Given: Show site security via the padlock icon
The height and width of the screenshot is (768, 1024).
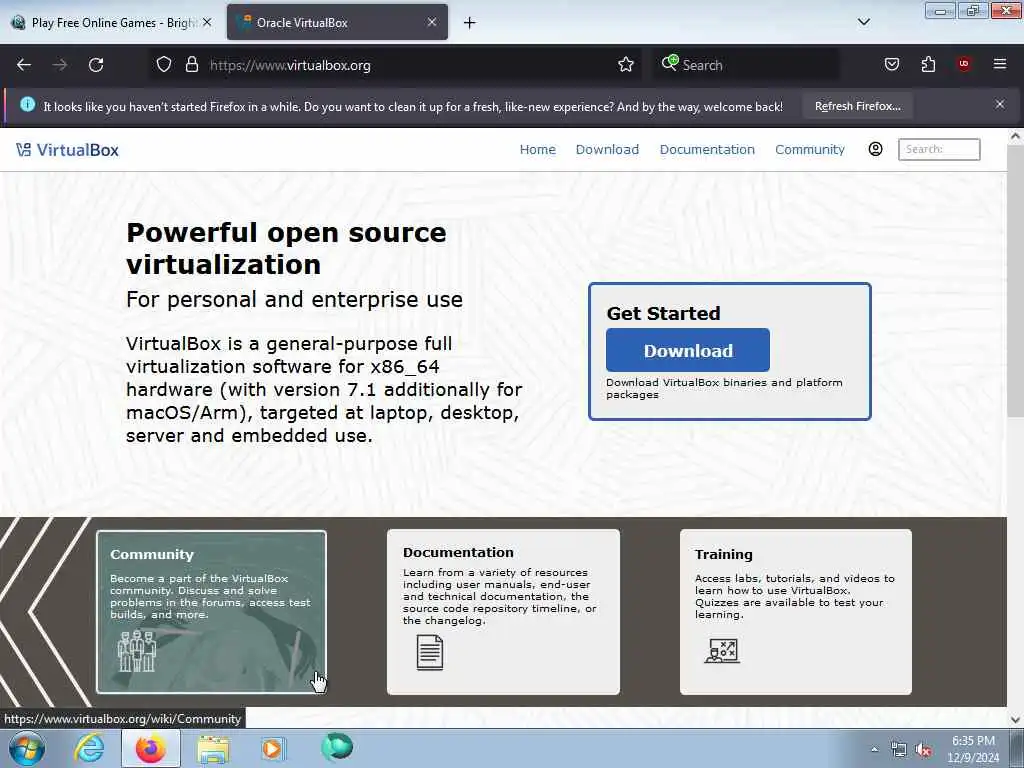Looking at the screenshot, I should (x=191, y=65).
